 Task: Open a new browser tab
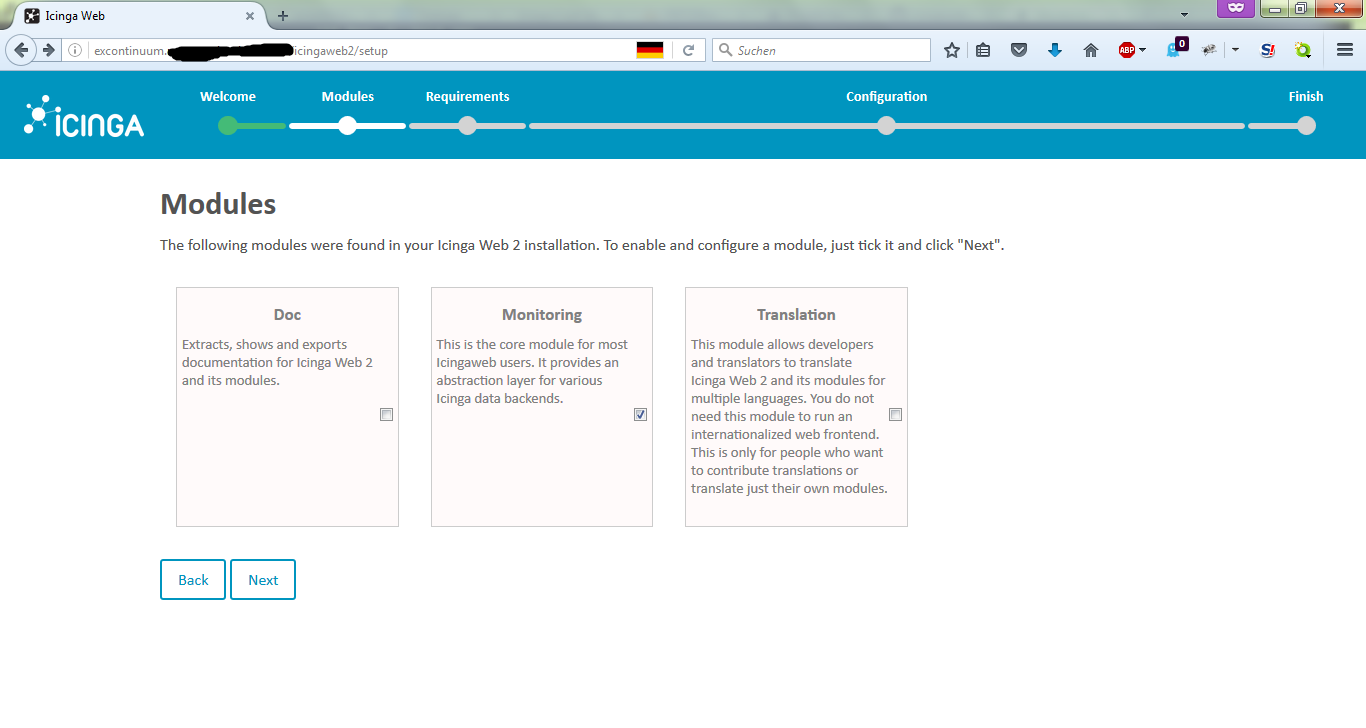pos(283,15)
